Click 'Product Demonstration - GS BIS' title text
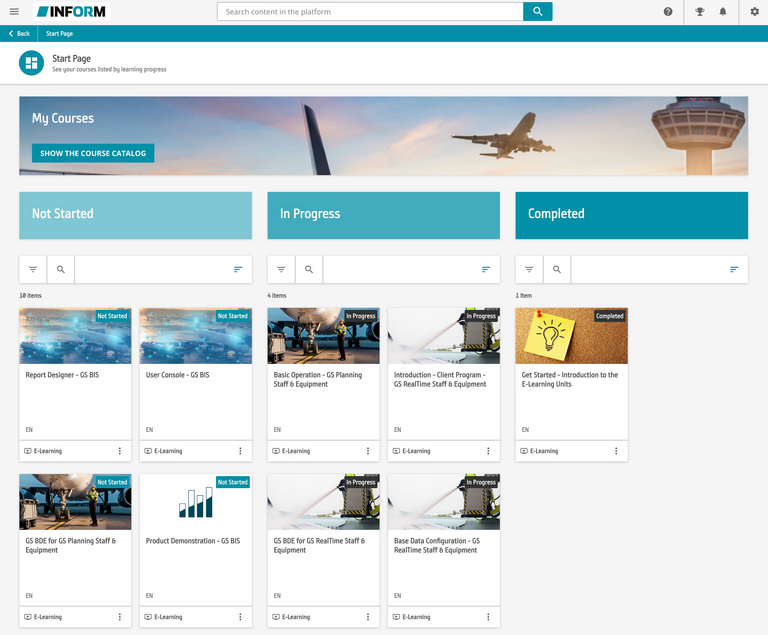Screen dimensions: 768x635 tap(193, 541)
